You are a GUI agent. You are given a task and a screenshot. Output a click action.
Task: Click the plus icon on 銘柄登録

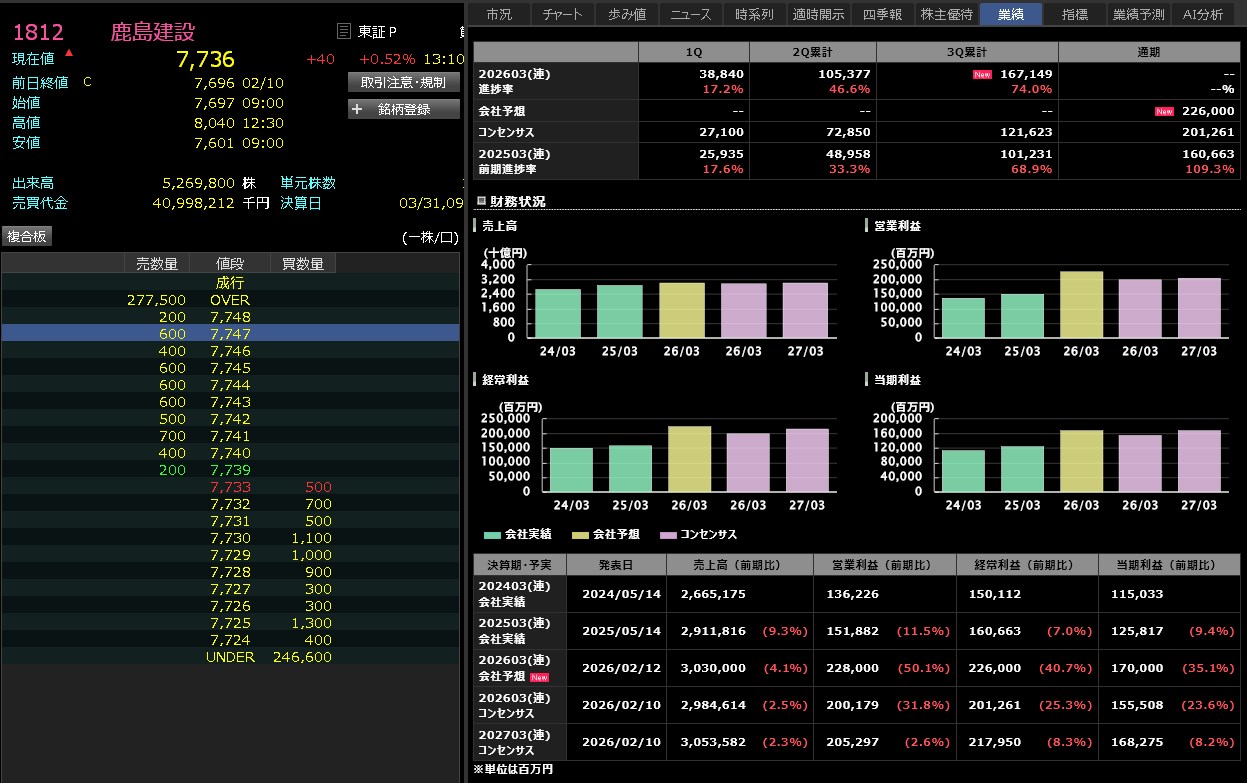[x=357, y=109]
